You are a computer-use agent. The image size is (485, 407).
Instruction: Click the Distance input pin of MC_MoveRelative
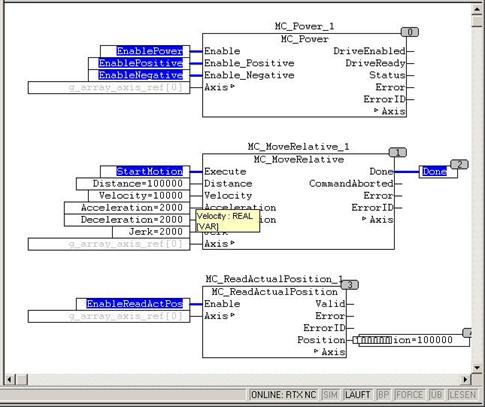(x=228, y=184)
